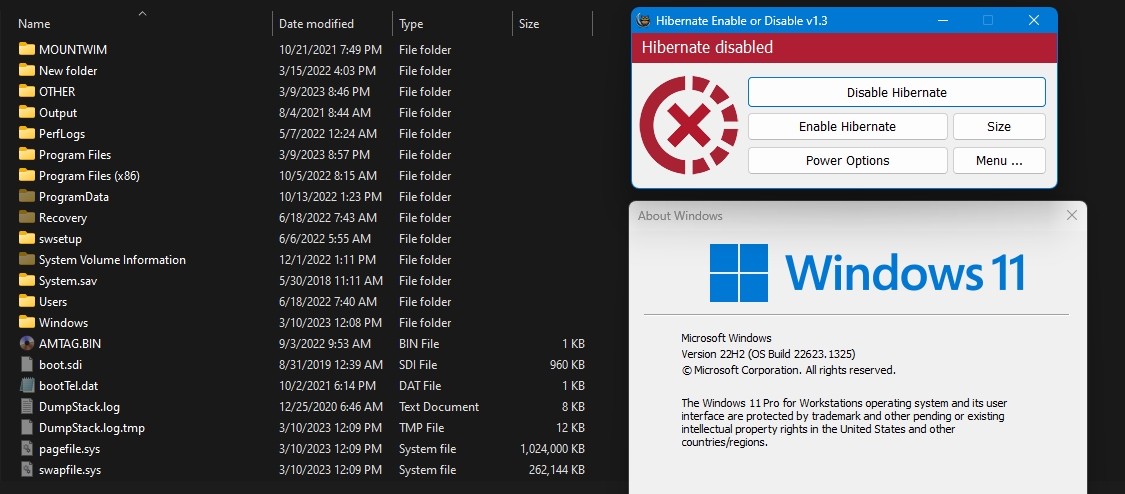Minimize the Hibernate Enable or Disable window

[943, 20]
